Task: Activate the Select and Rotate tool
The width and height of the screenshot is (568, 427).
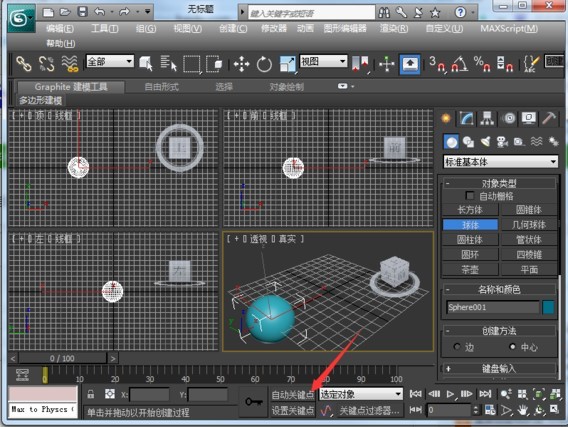Action: pos(264,64)
